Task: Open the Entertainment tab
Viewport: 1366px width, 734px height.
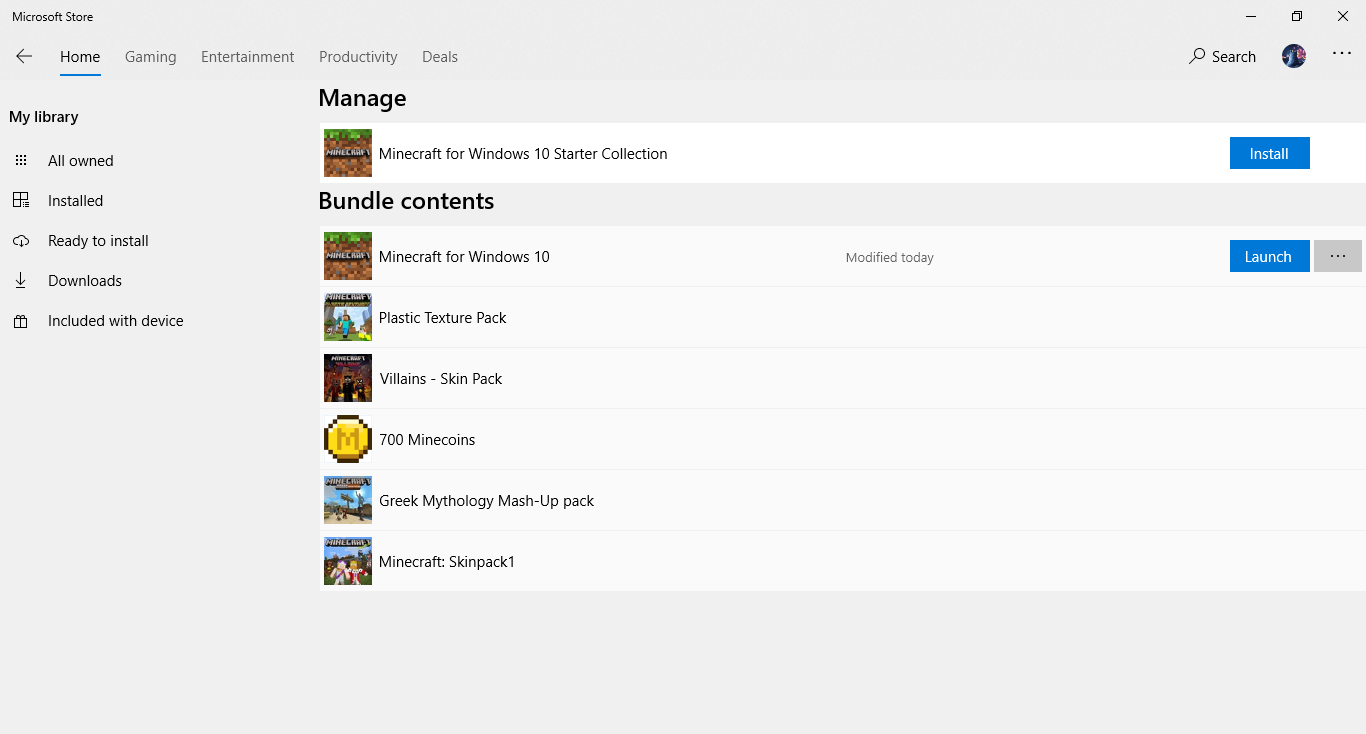Action: pos(248,57)
